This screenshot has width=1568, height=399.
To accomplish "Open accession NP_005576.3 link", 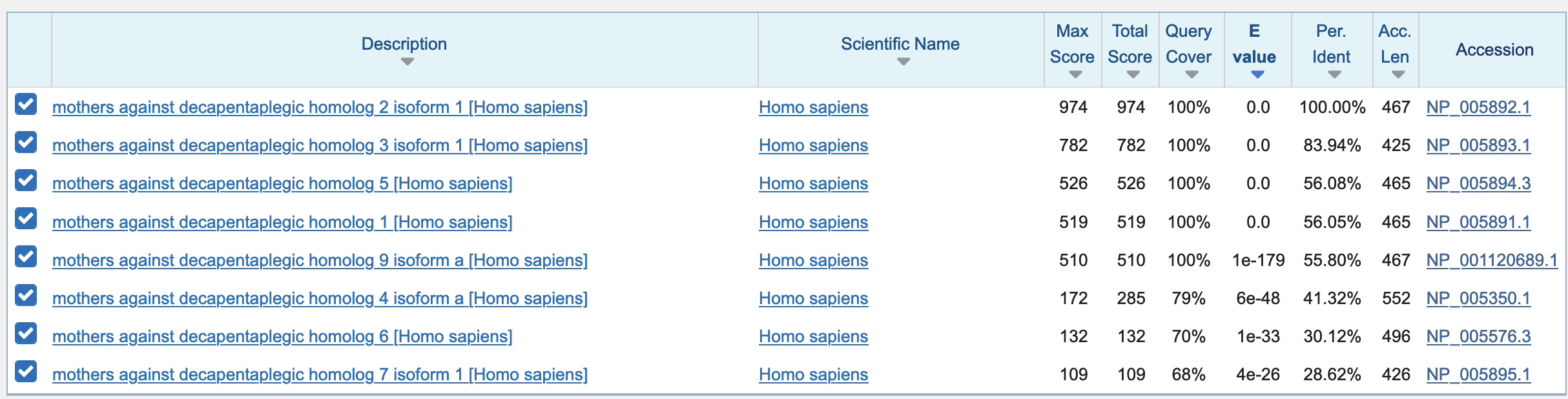I will [x=1478, y=336].
